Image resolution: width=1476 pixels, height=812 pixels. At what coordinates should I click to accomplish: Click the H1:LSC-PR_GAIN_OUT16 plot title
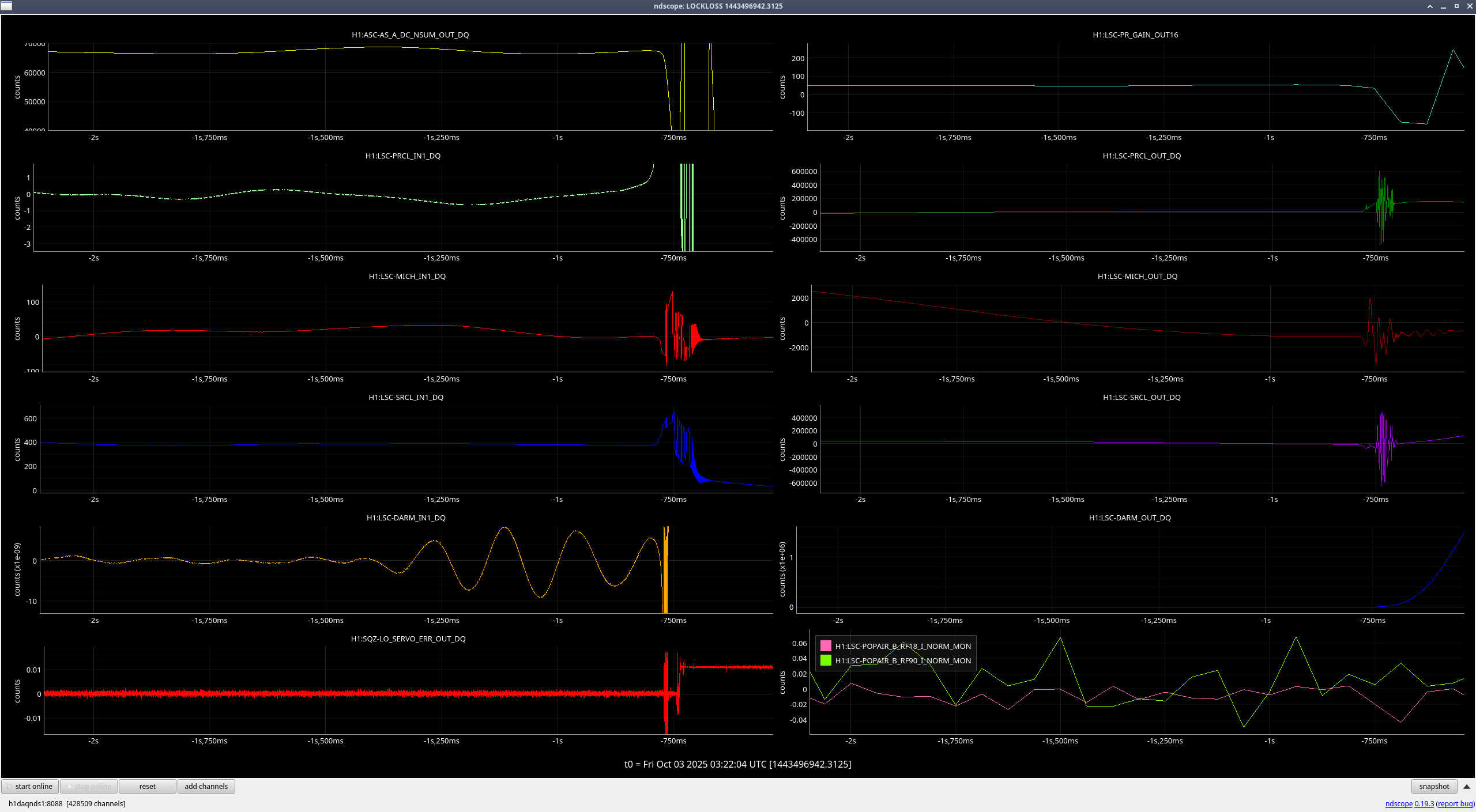click(1135, 35)
